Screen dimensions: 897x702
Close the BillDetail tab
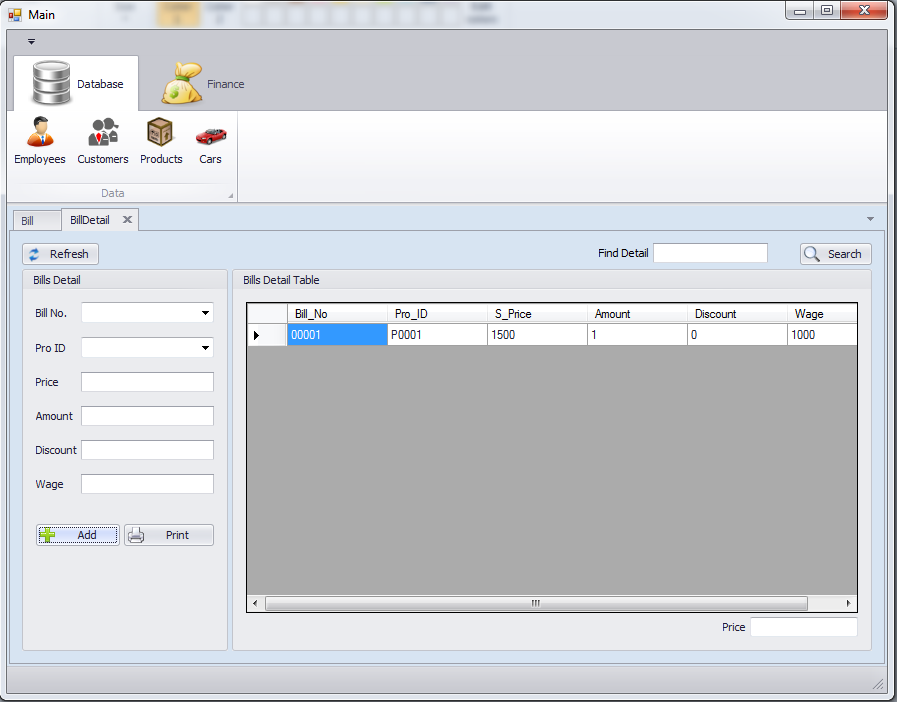click(127, 220)
